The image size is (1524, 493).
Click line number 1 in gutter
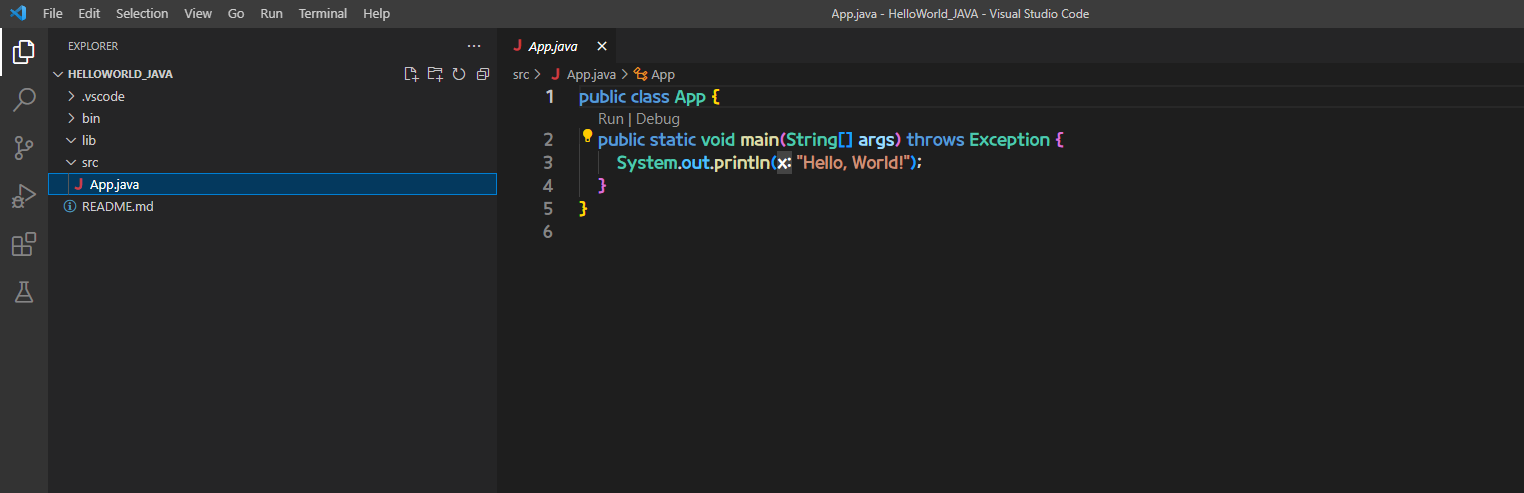pos(549,98)
